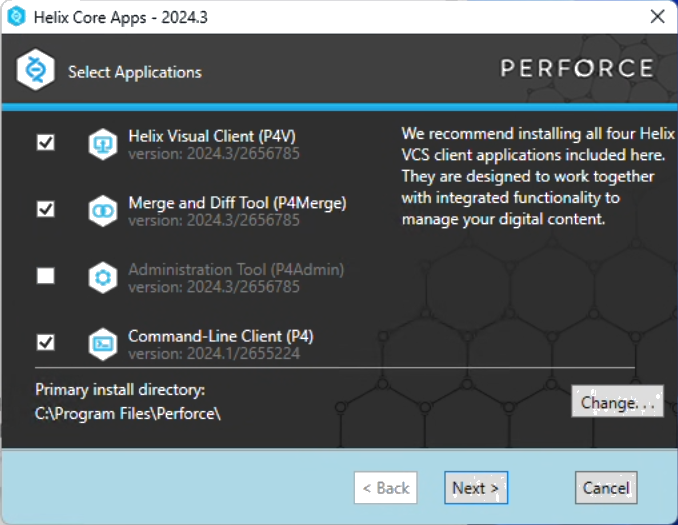Click the P4Merge overlapping circles icon

[103, 210]
